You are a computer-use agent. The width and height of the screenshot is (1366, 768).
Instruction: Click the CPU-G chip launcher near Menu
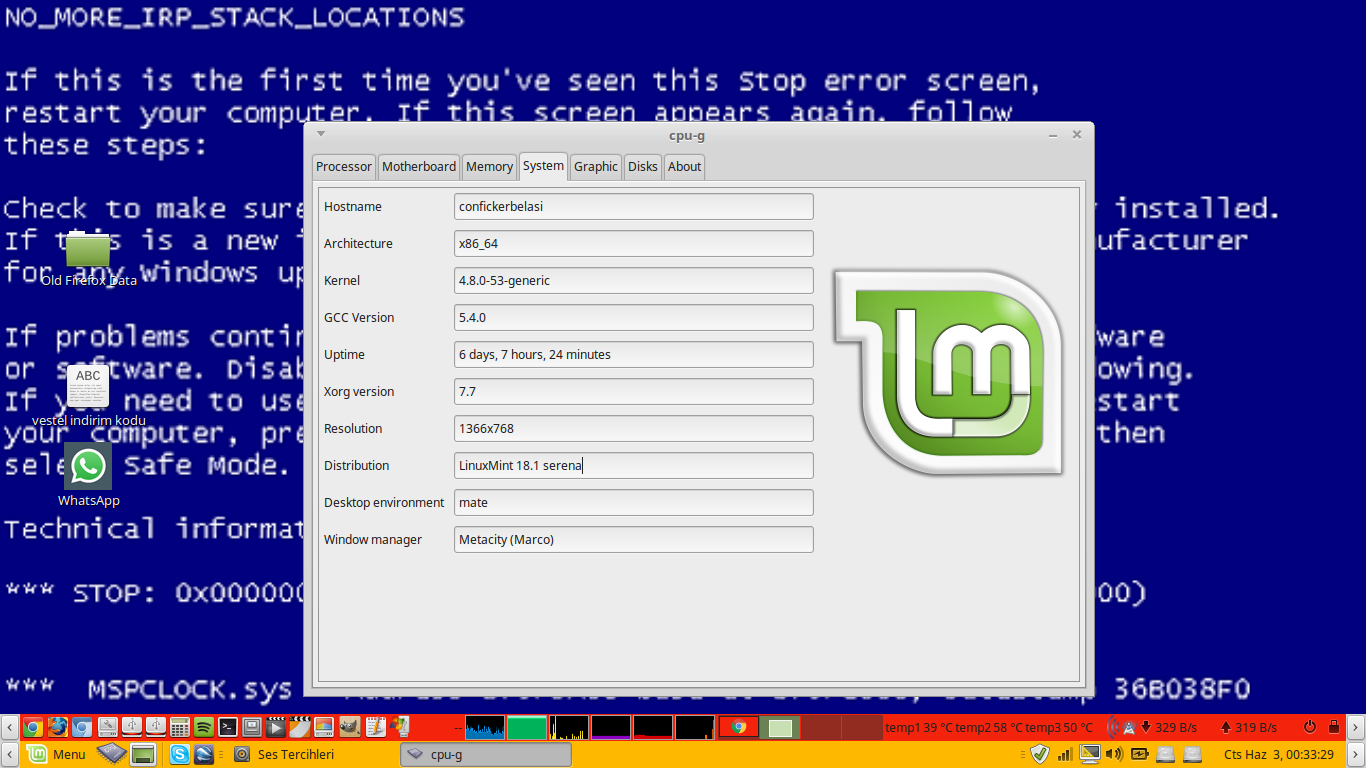pyautogui.click(x=112, y=754)
